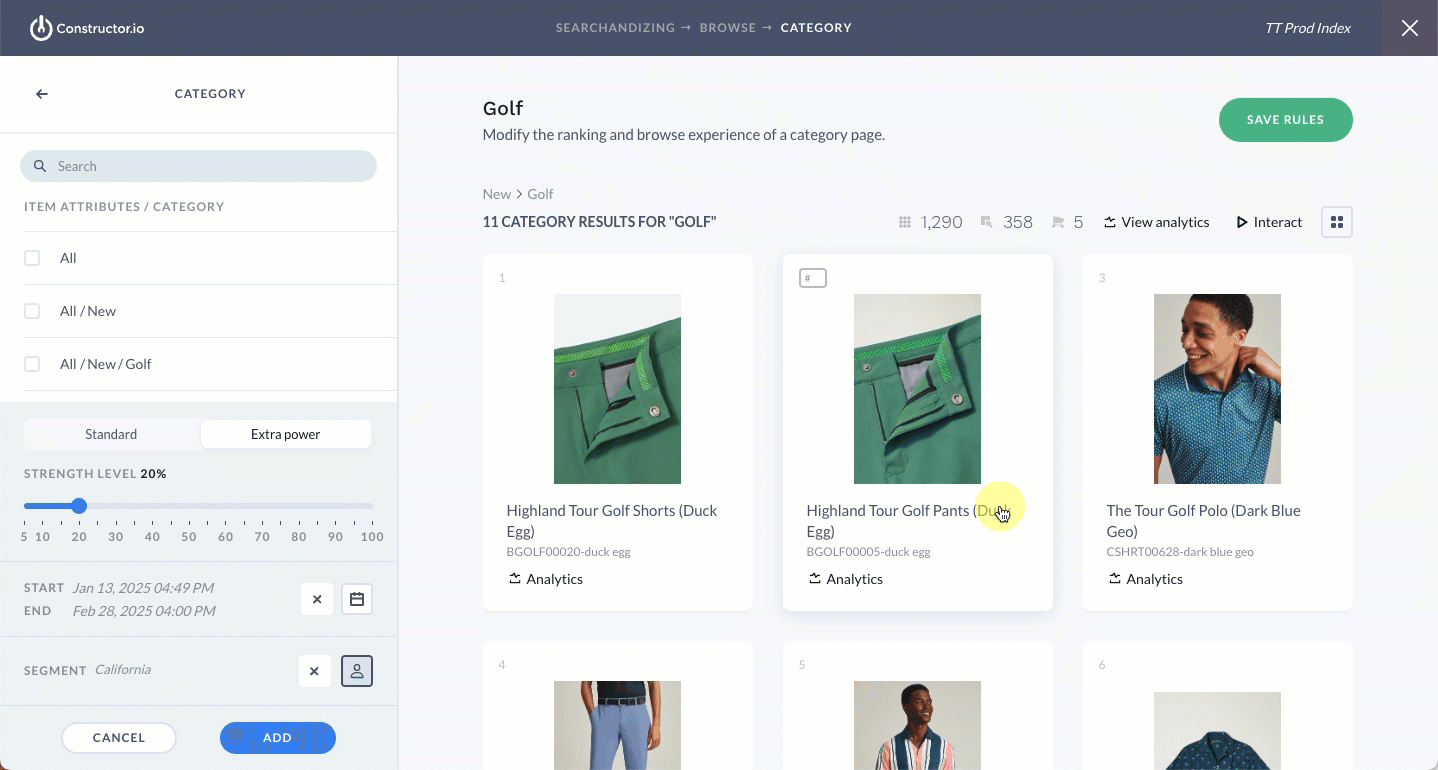Check the 'All / New / Golf' checkbox
The width and height of the screenshot is (1438, 770).
tap(32, 364)
